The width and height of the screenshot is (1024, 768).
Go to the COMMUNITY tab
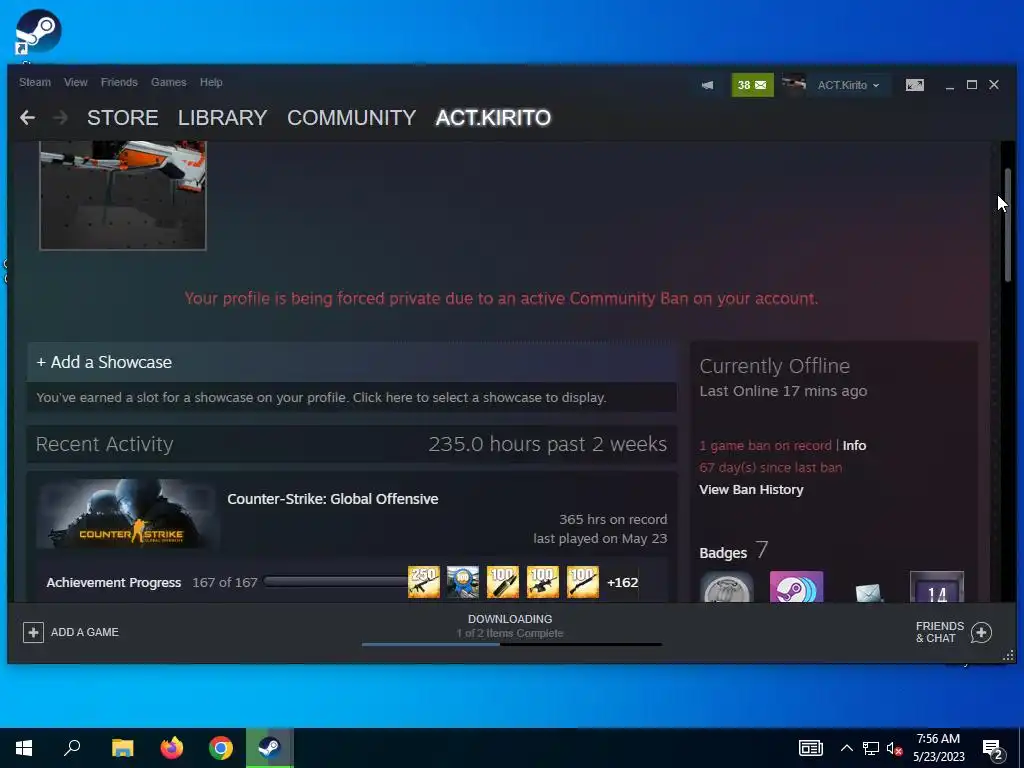[x=351, y=118]
